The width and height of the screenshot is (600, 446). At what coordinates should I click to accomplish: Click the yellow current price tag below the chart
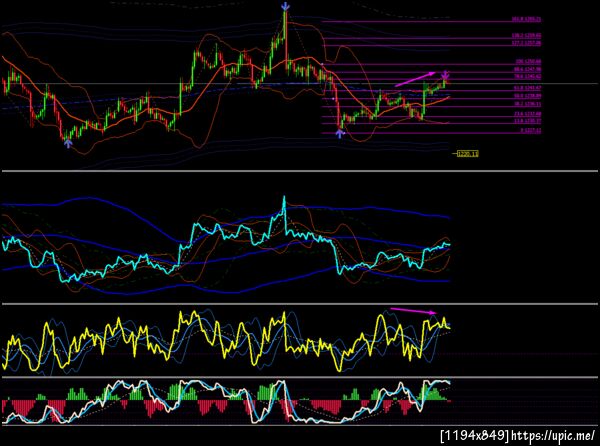pos(468,154)
